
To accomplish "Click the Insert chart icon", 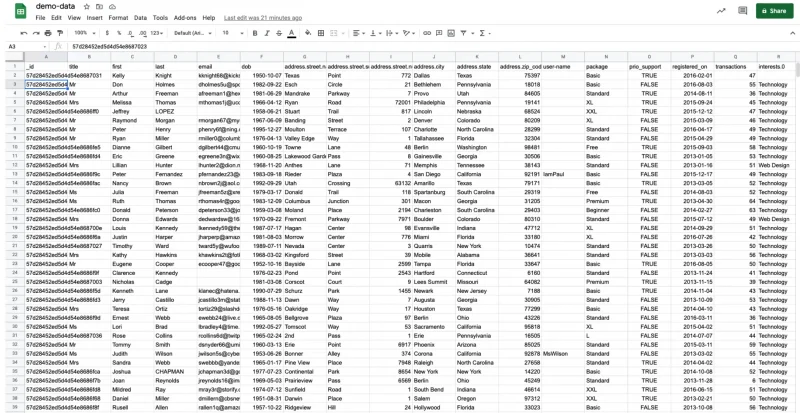I will (451, 33).
